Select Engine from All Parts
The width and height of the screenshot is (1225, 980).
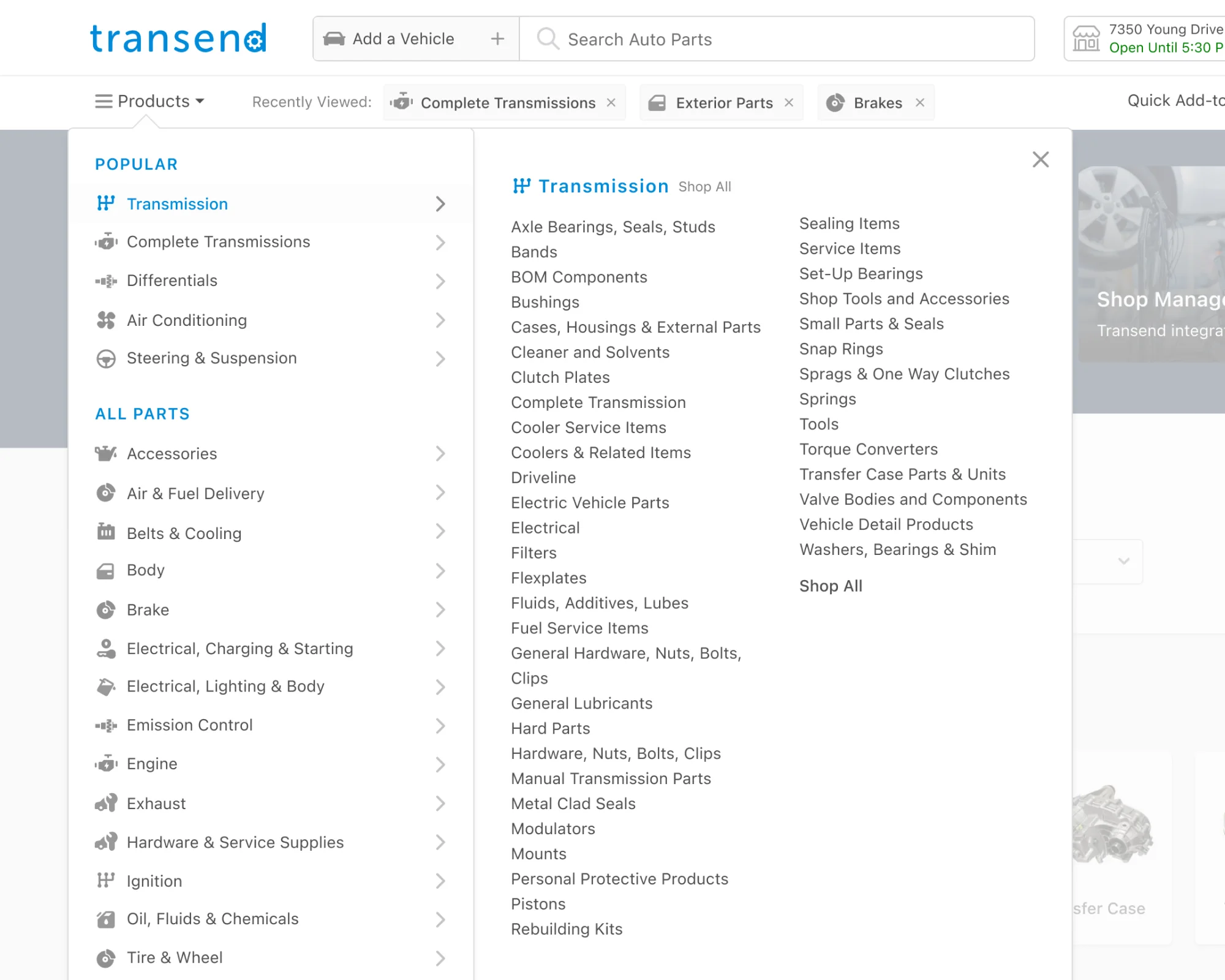152,764
